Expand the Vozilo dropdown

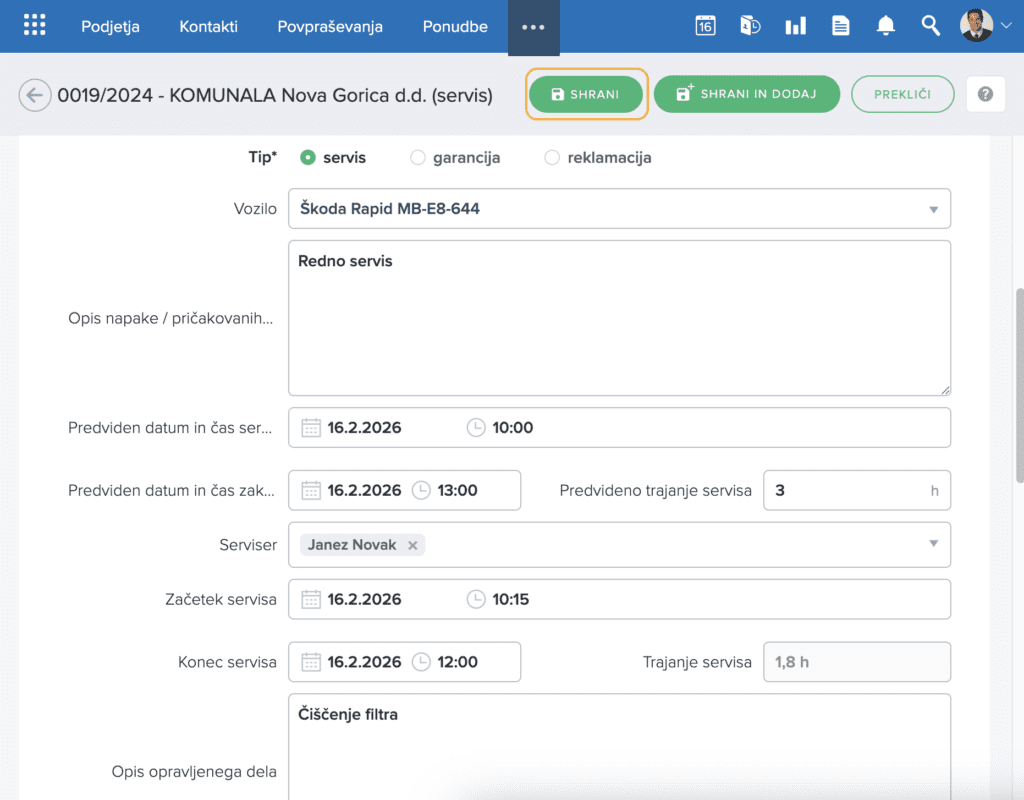tap(933, 210)
